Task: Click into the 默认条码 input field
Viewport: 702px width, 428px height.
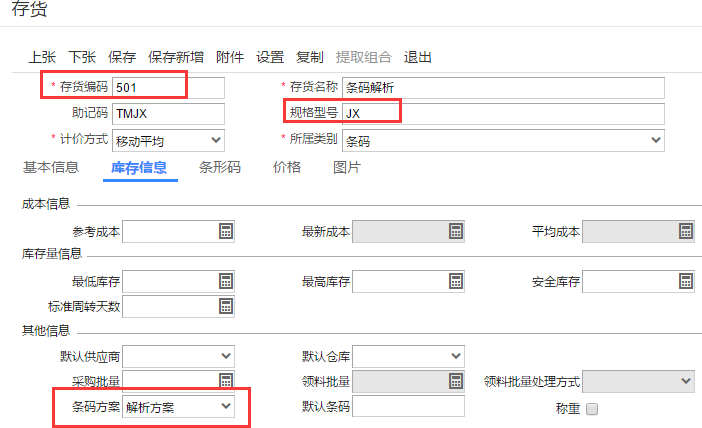Action: point(408,407)
